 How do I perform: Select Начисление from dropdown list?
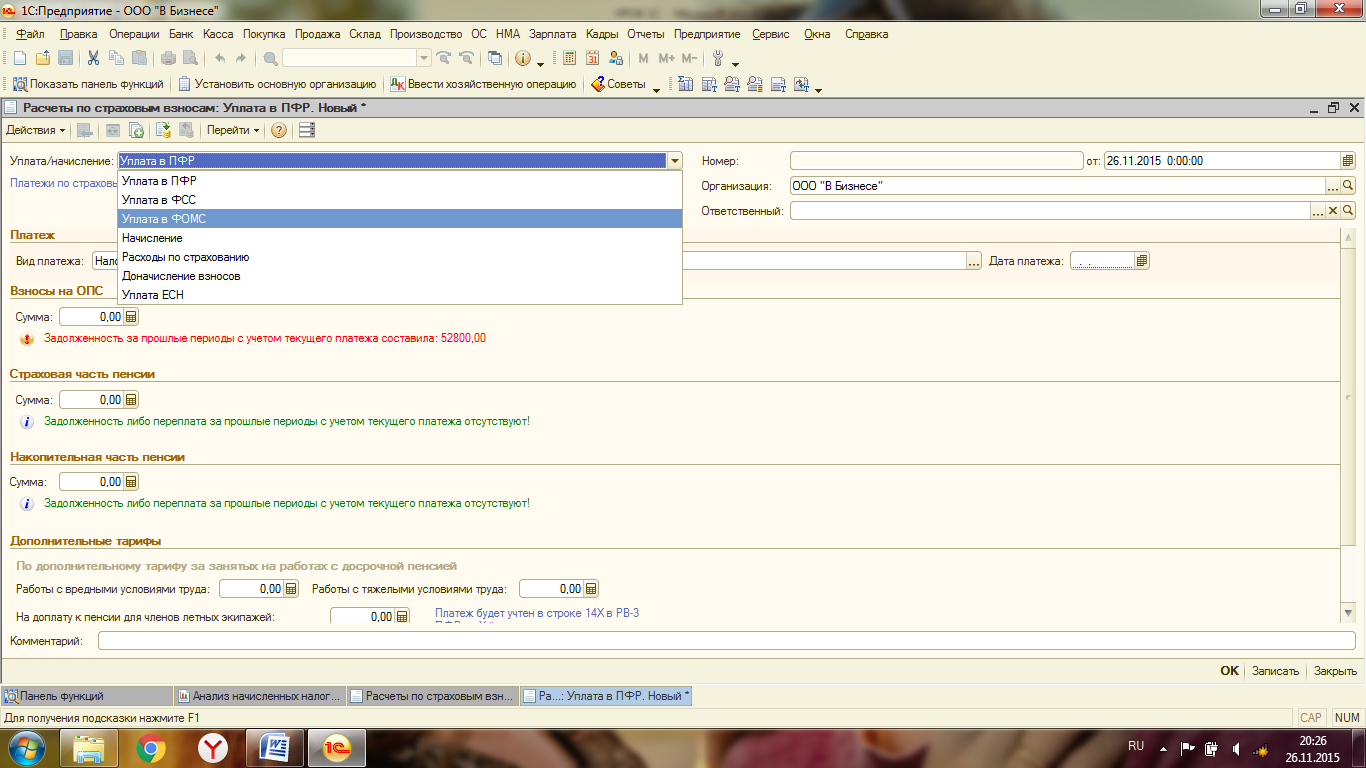400,238
